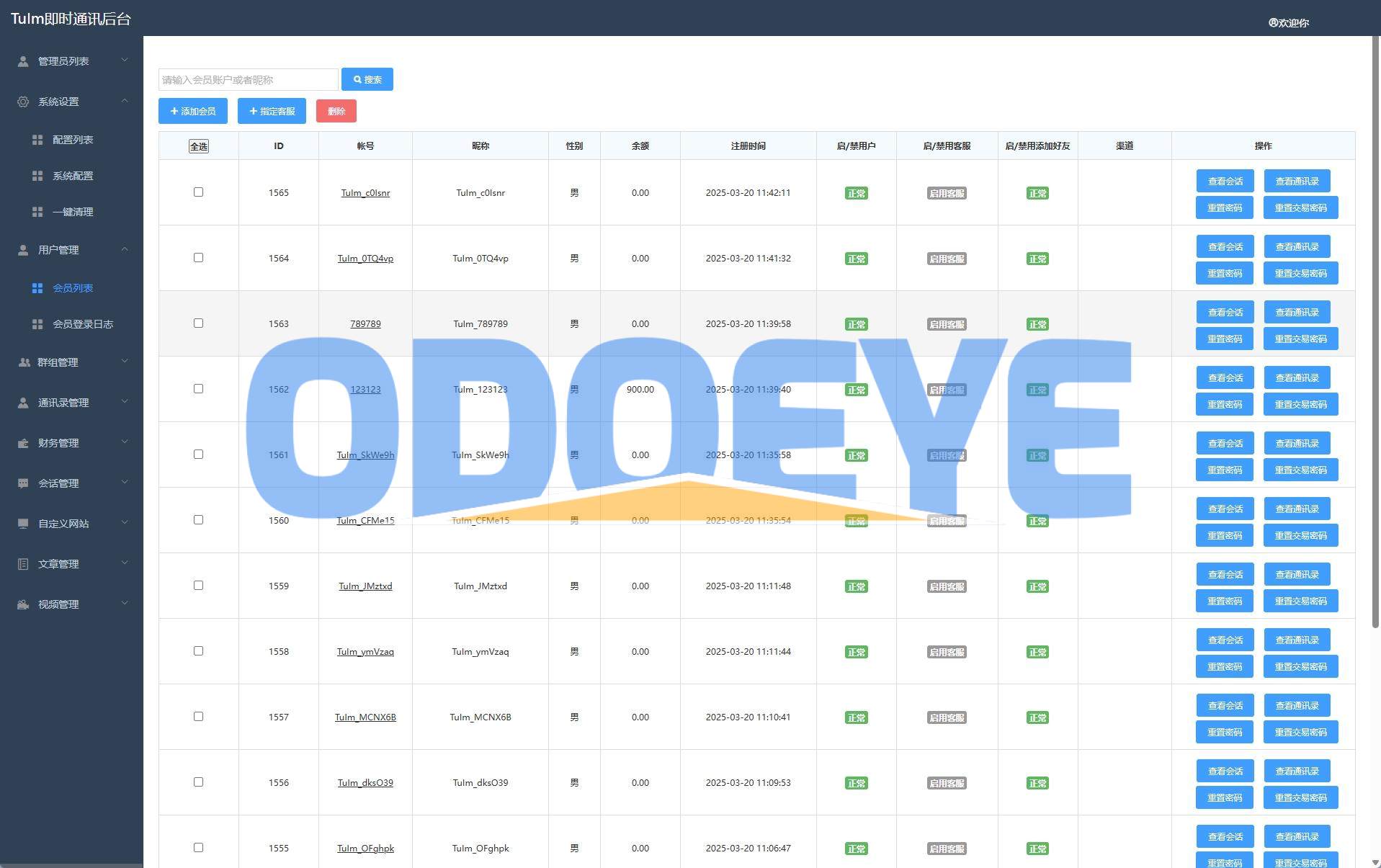
Task: Click the video management camera icon
Action: [23, 604]
